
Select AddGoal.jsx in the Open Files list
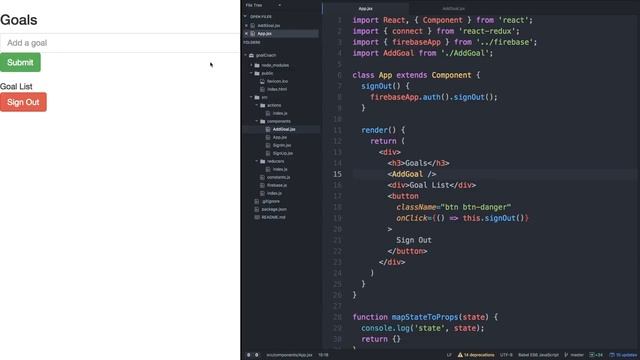(x=269, y=26)
